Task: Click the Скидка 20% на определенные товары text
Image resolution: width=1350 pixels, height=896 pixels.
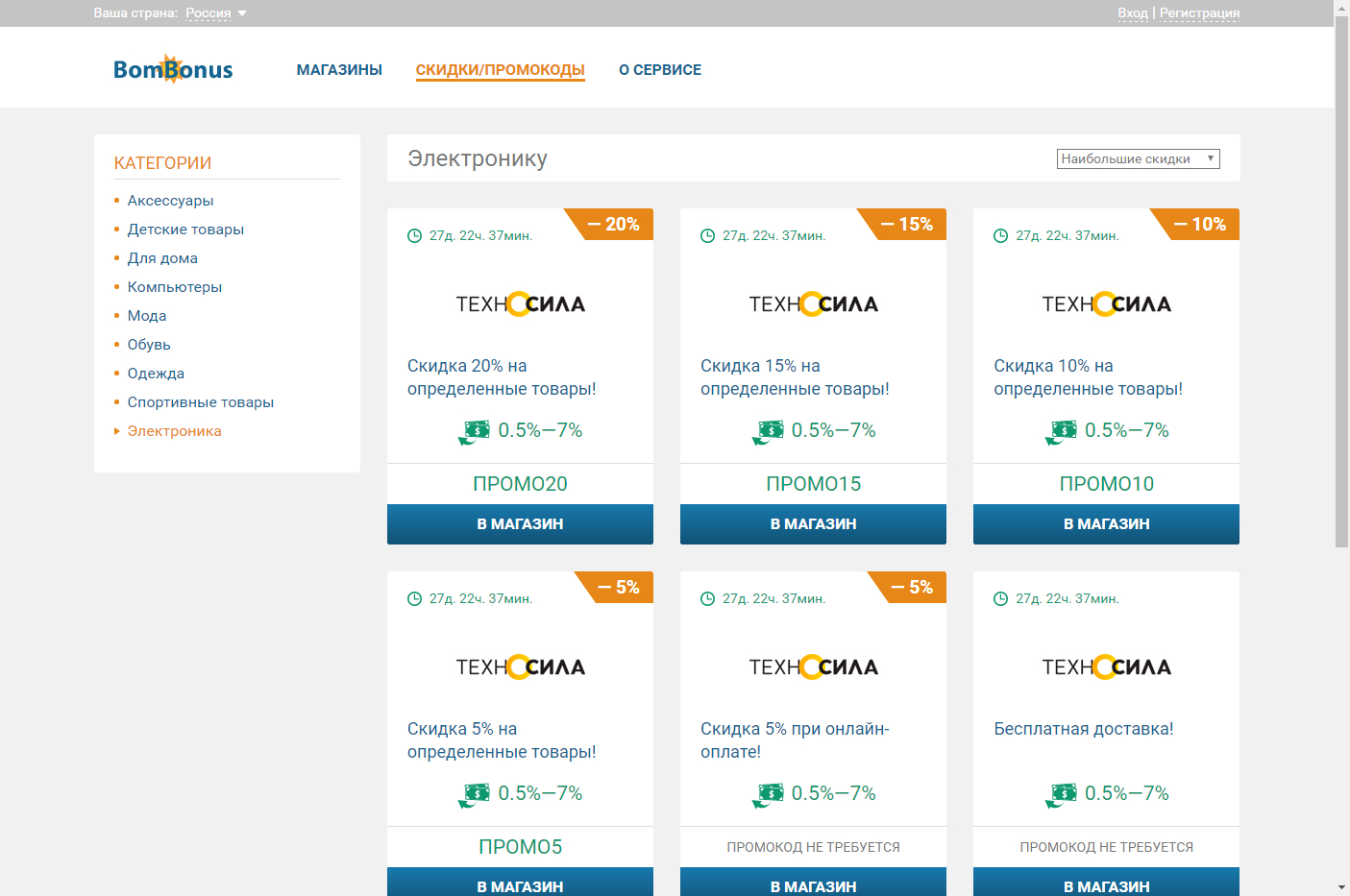Action: [x=502, y=377]
